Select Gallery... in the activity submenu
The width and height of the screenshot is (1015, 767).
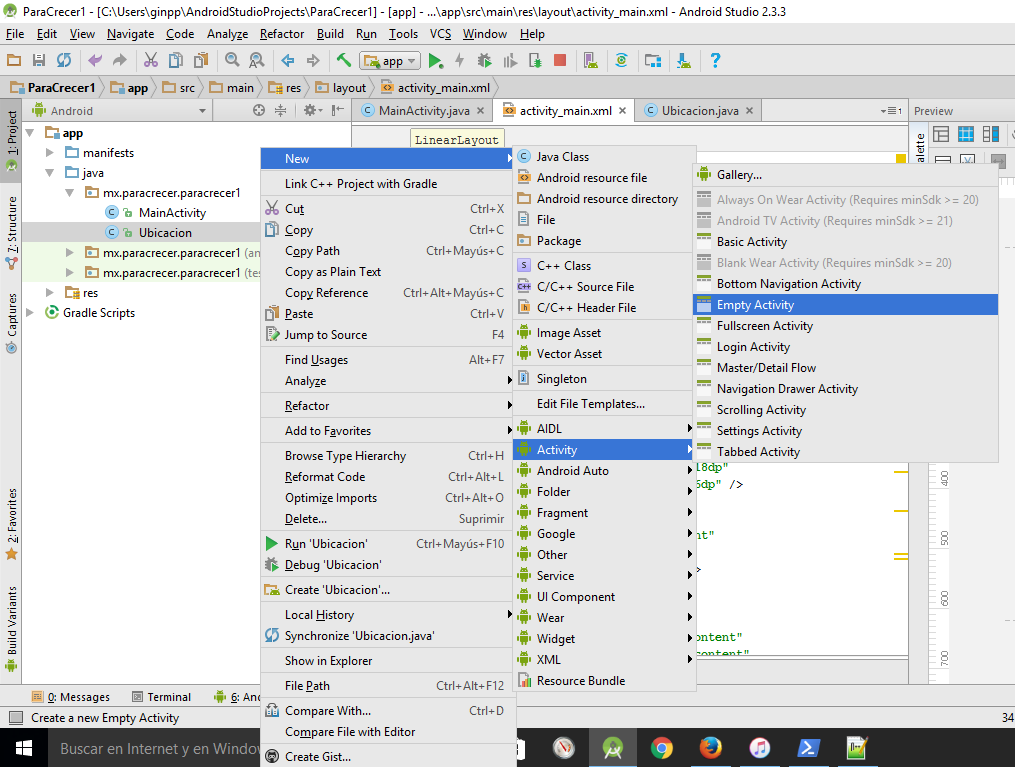click(x=845, y=175)
